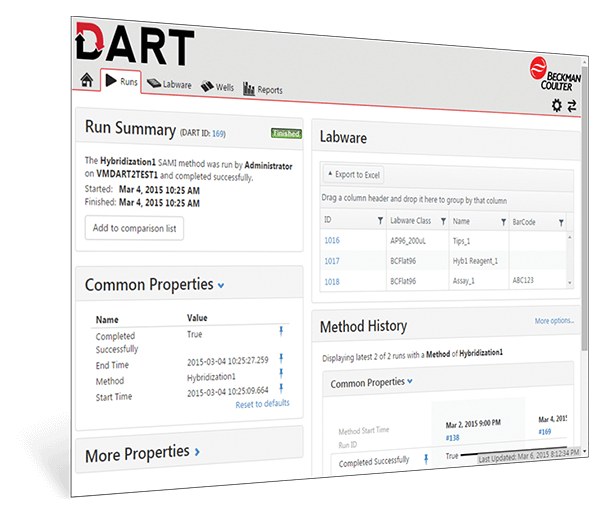Expand the More Properties section

(197, 452)
